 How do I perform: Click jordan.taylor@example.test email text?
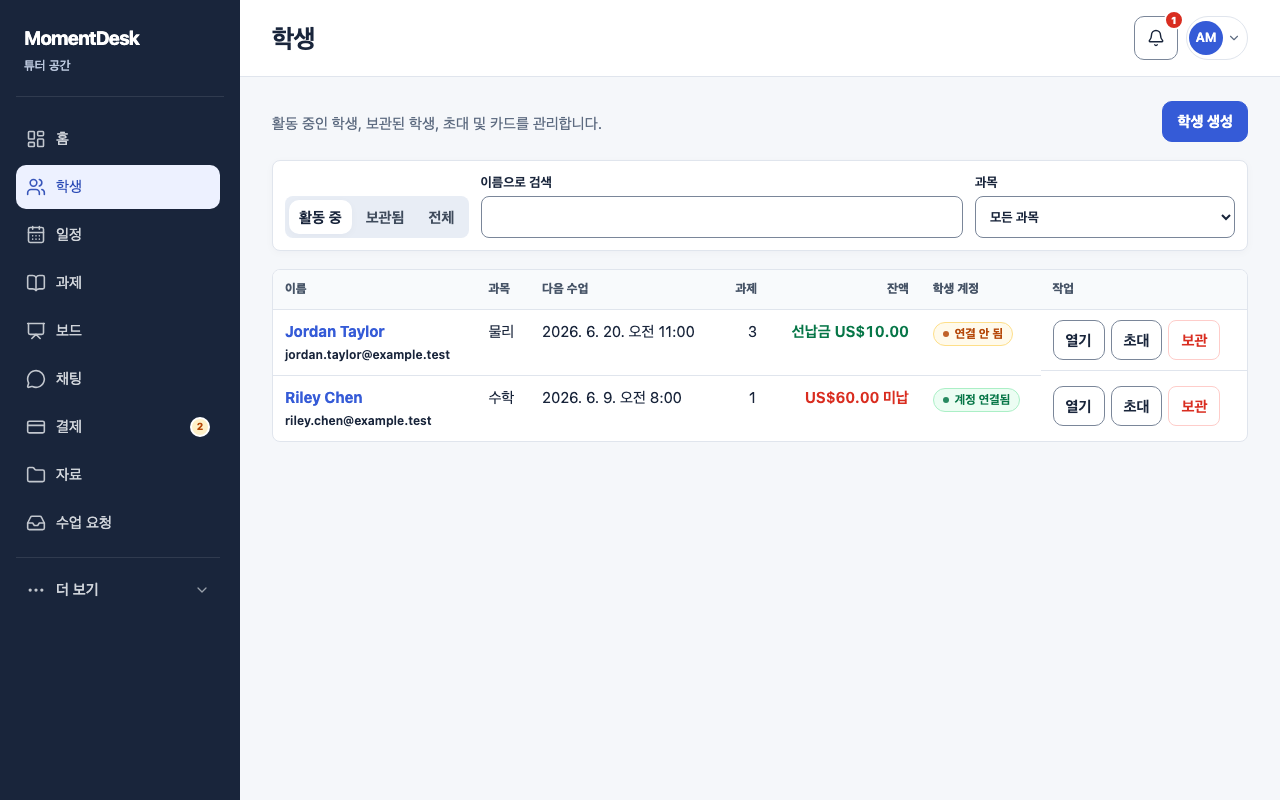click(367, 355)
